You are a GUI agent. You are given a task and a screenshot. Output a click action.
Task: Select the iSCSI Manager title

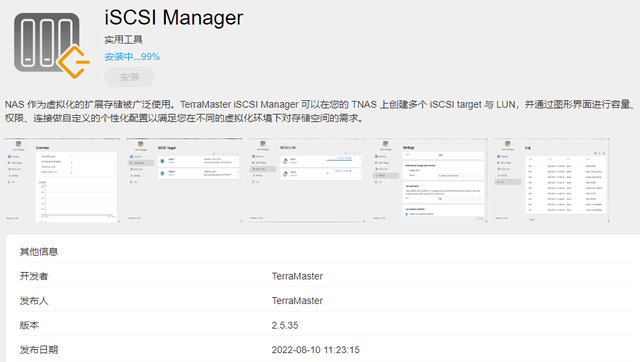(x=173, y=18)
